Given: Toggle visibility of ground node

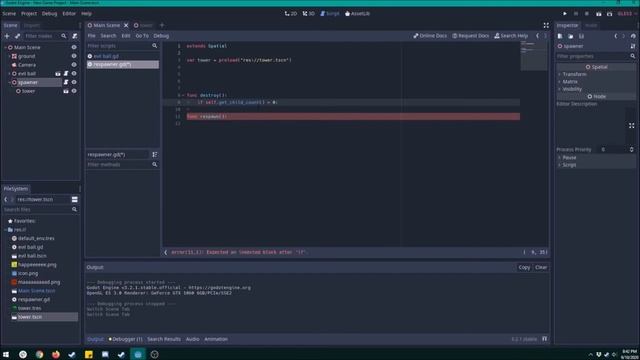Looking at the screenshot, I should coord(74,56).
